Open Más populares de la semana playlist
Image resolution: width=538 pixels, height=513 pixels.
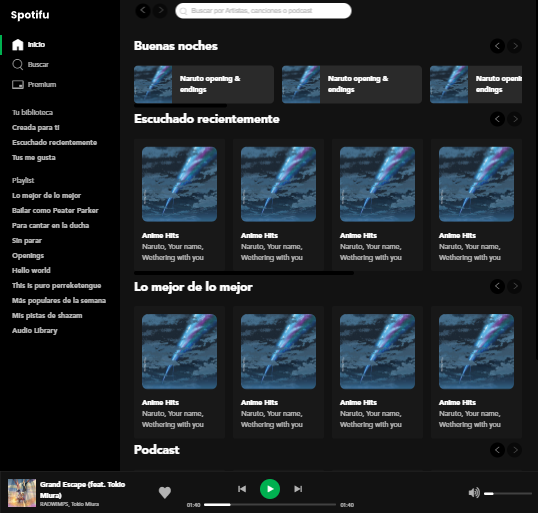point(59,301)
